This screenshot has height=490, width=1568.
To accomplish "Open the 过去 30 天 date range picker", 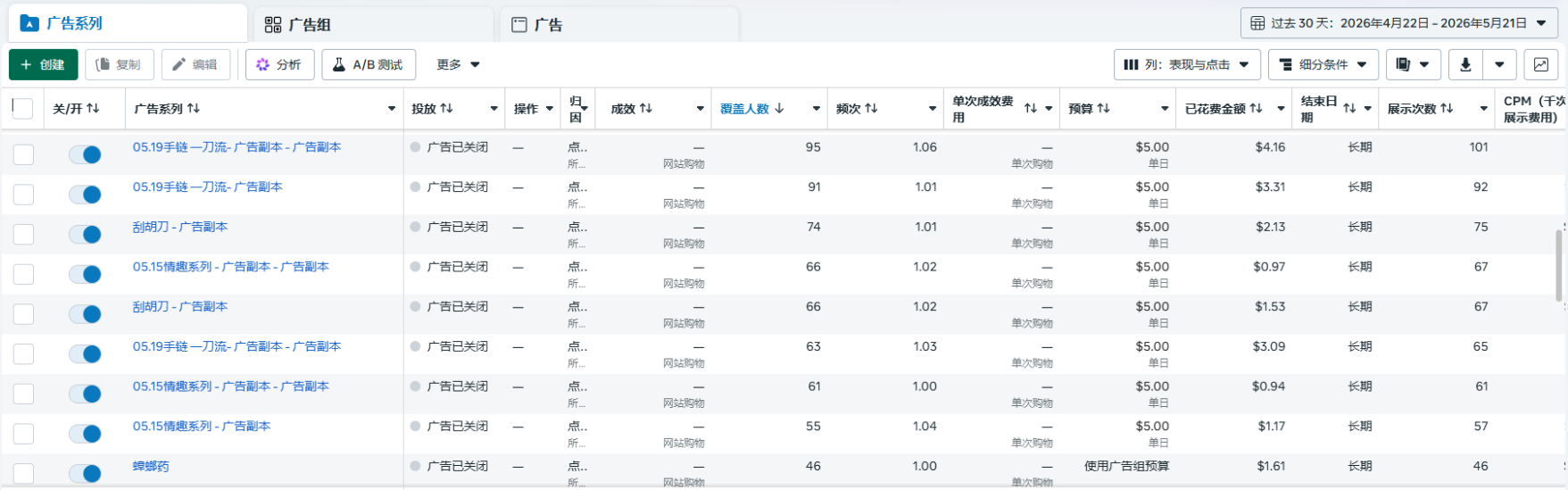I will 1399,23.
